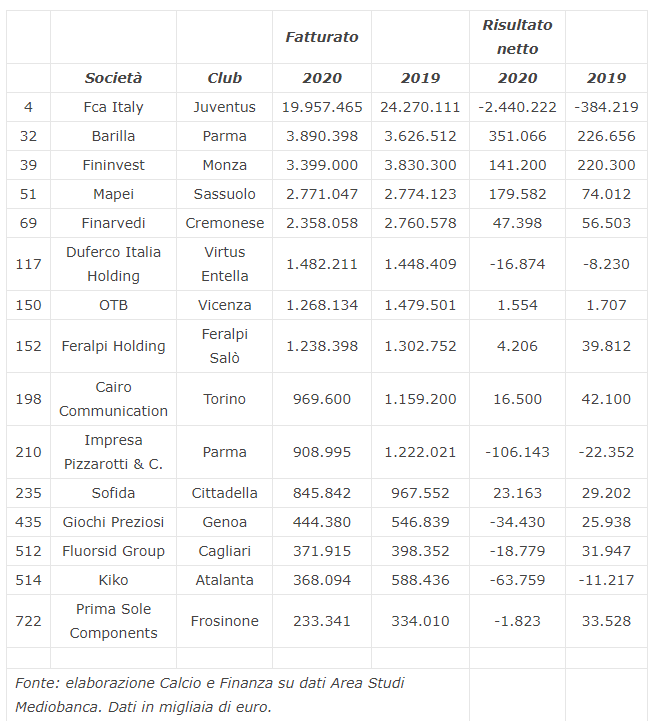Screen dimensions: 656x721
Task: Click the Barilla company name
Action: coord(113,136)
